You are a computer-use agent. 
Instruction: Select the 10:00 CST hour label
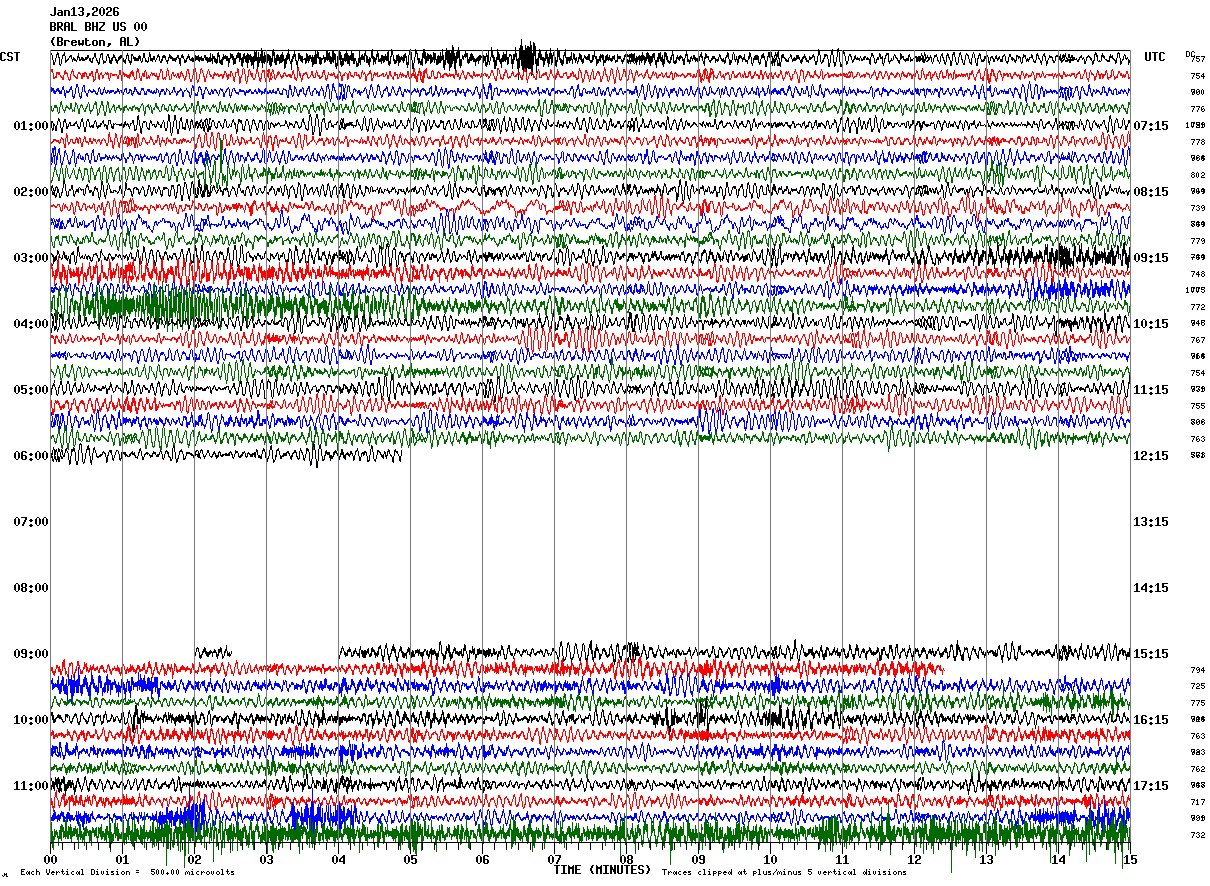pos(31,720)
